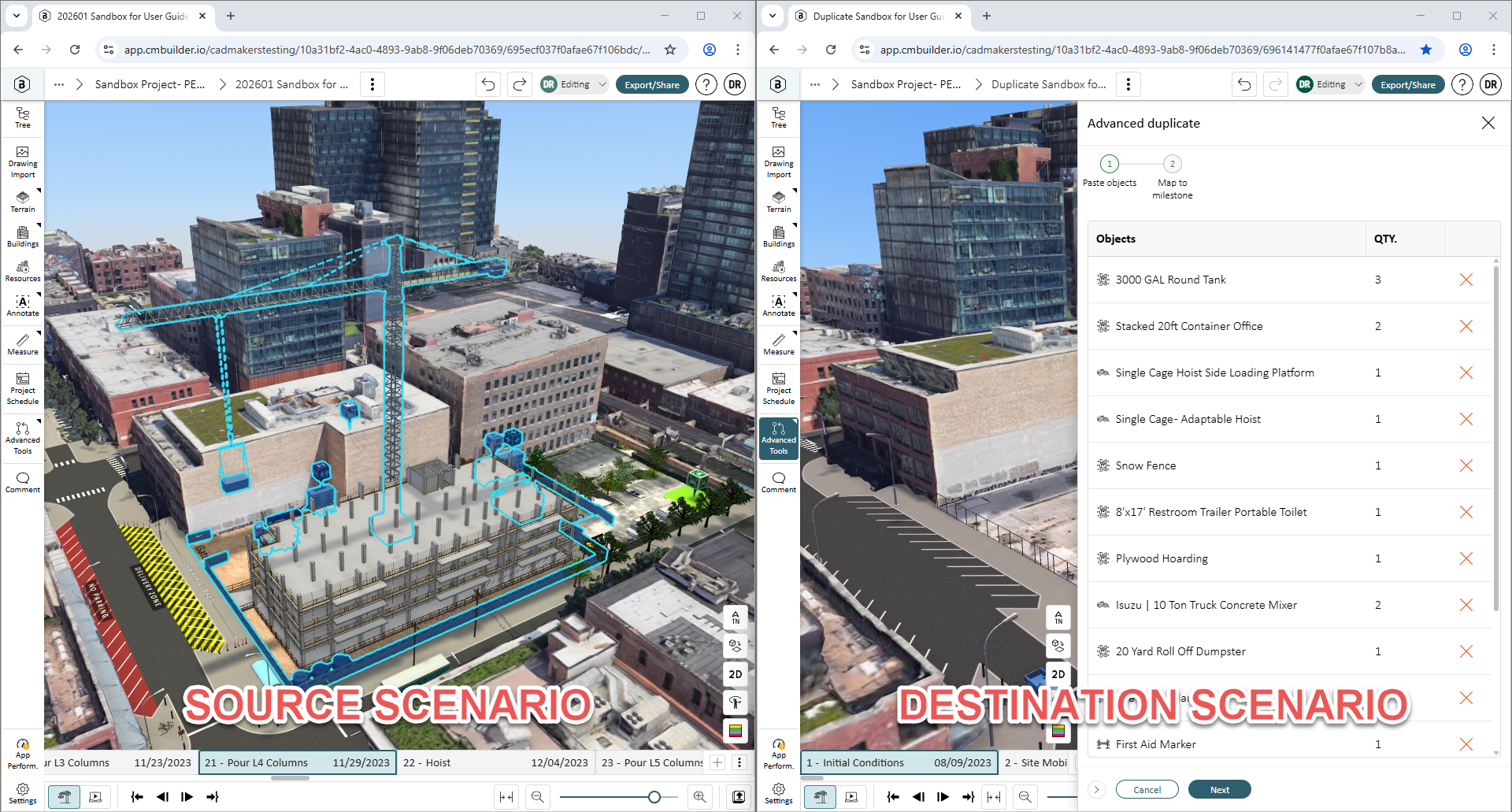This screenshot has height=812, width=1512.
Task: Toggle 2D view in right window
Action: tap(1058, 674)
